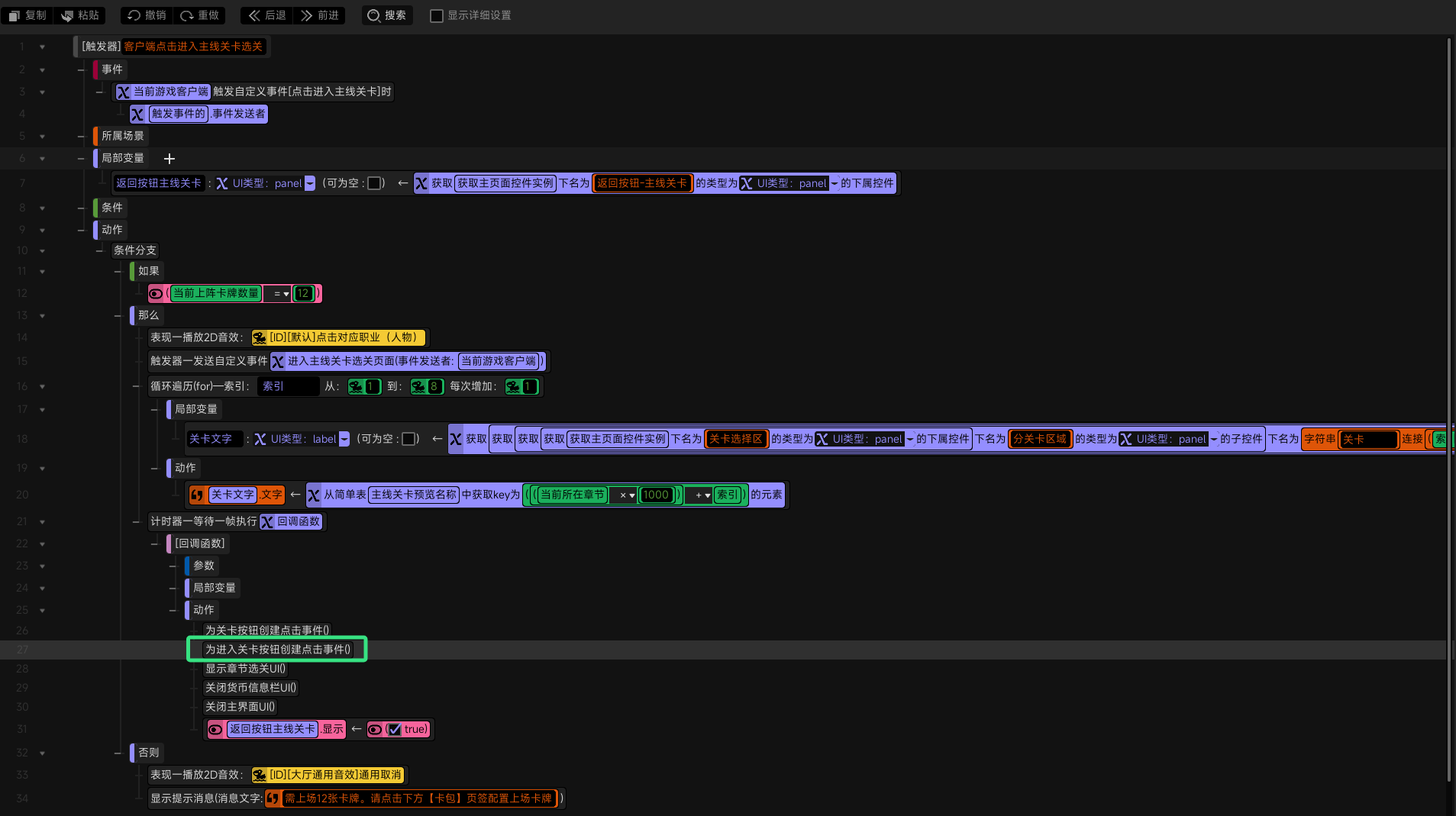Toggle 可为空 checkbox for 关卡文字 variable
This screenshot has height=816, width=1456.
pos(409,439)
